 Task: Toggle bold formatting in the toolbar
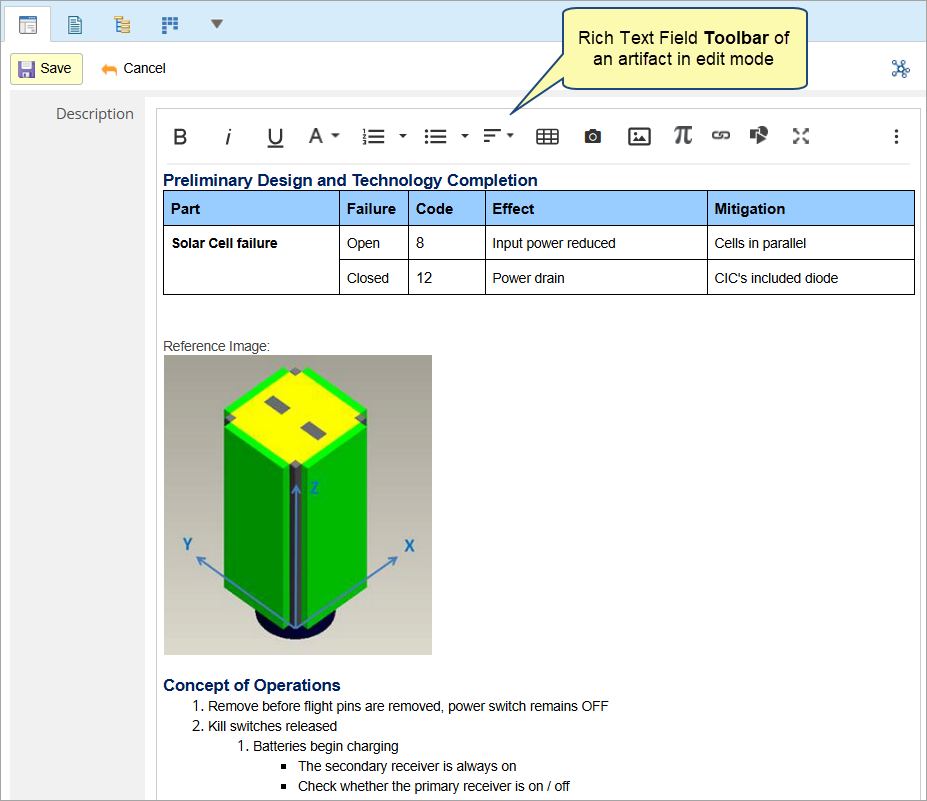click(x=180, y=137)
